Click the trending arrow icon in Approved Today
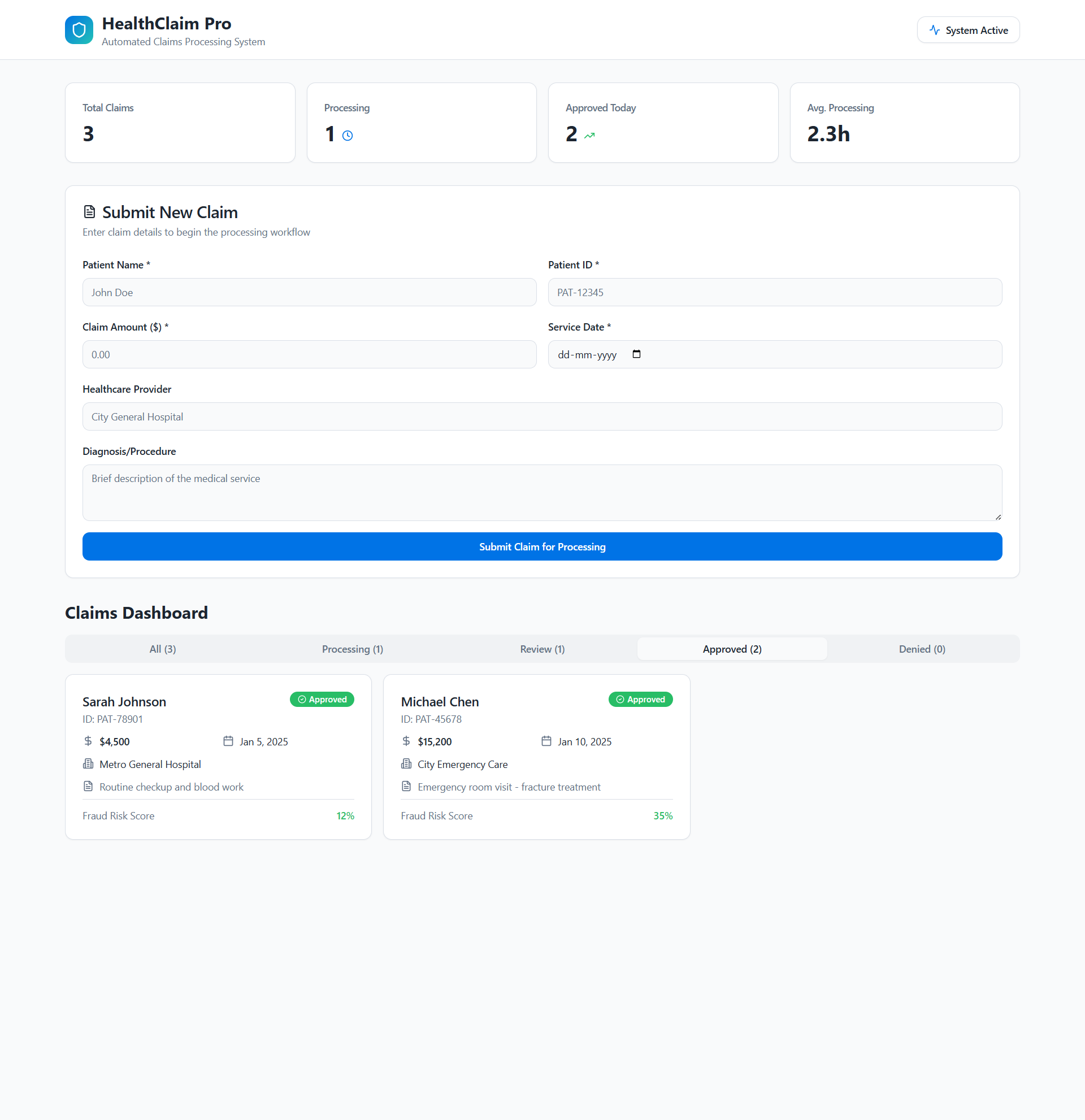The image size is (1085, 1120). [589, 136]
